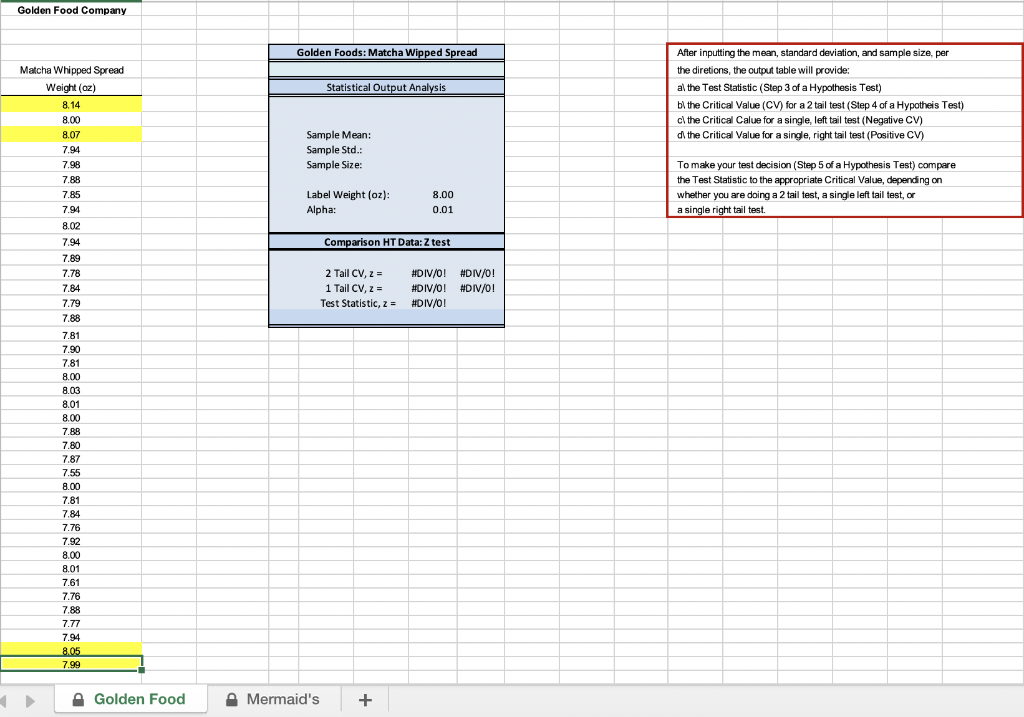Click the note line 'a\ the Test Statistic'

click(x=779, y=88)
